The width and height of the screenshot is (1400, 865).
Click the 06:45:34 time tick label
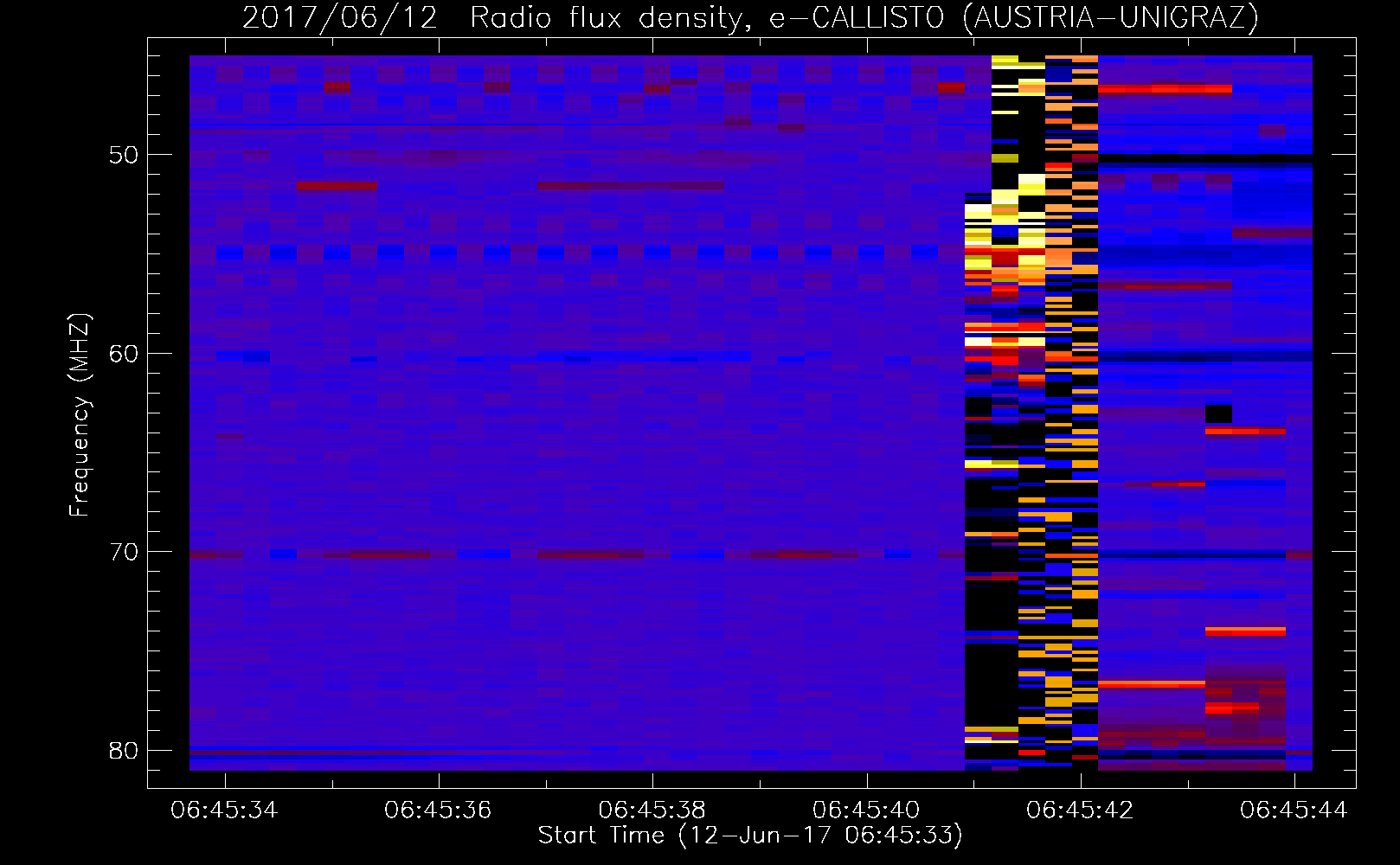tap(224, 810)
